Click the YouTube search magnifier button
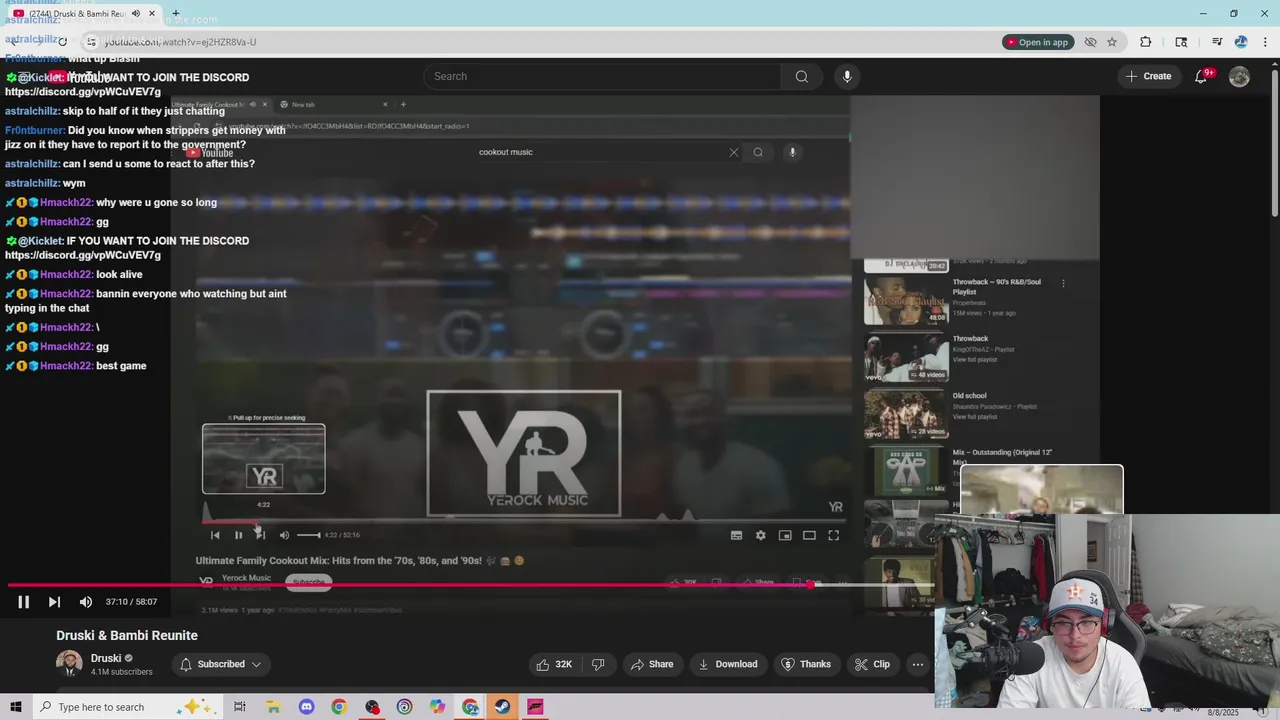This screenshot has height=720, width=1280. [801, 76]
